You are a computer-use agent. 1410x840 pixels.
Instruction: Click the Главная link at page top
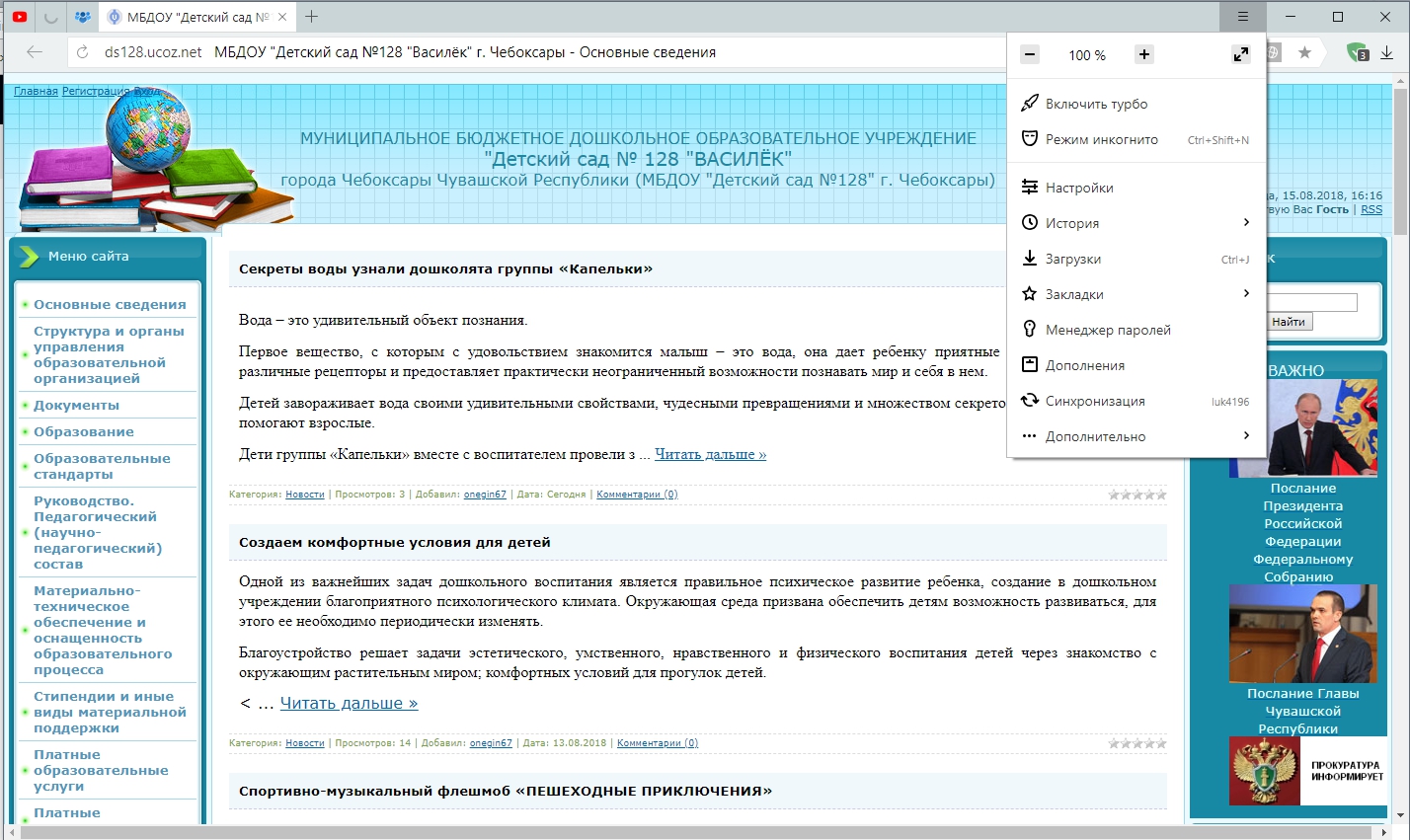(x=36, y=91)
